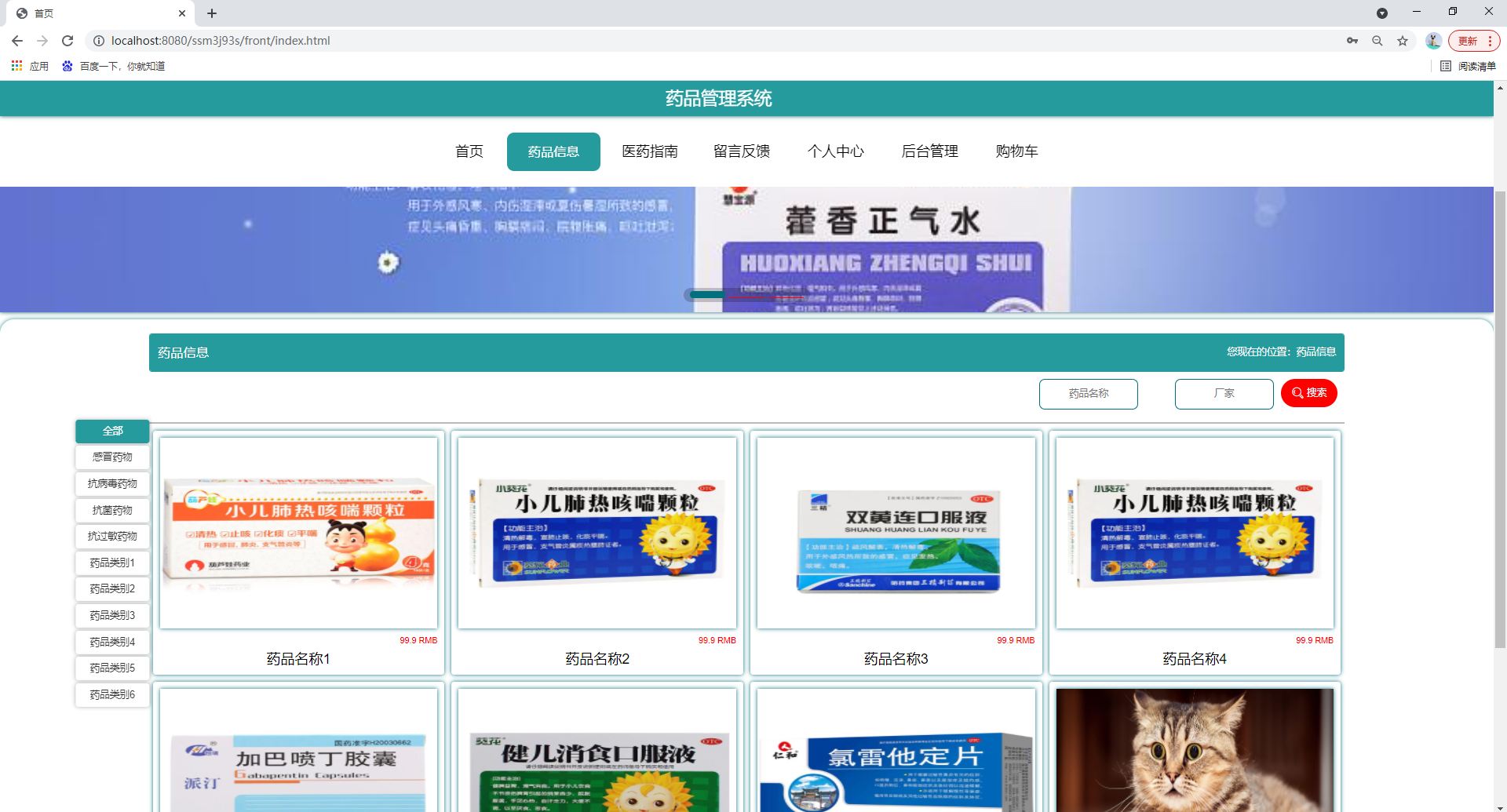Image resolution: width=1507 pixels, height=812 pixels.
Task: Open the saved passwords key icon
Action: 1352,41
